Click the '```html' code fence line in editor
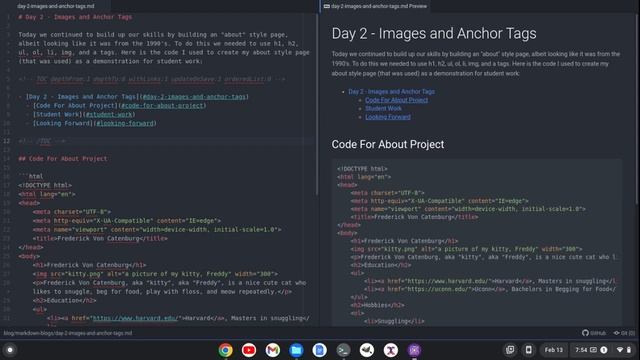 click(x=31, y=176)
